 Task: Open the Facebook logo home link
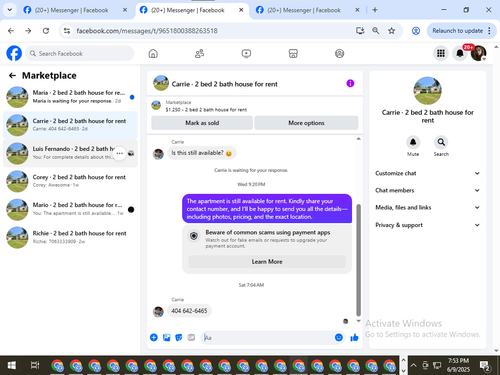14,53
